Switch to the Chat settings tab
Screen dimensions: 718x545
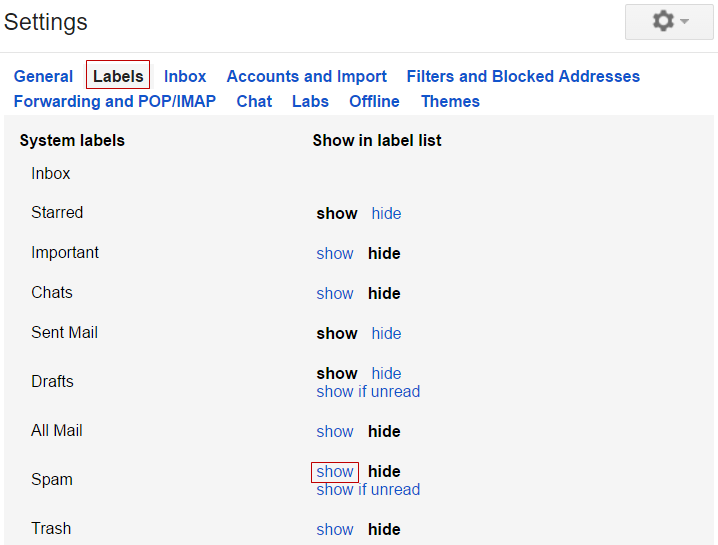254,101
